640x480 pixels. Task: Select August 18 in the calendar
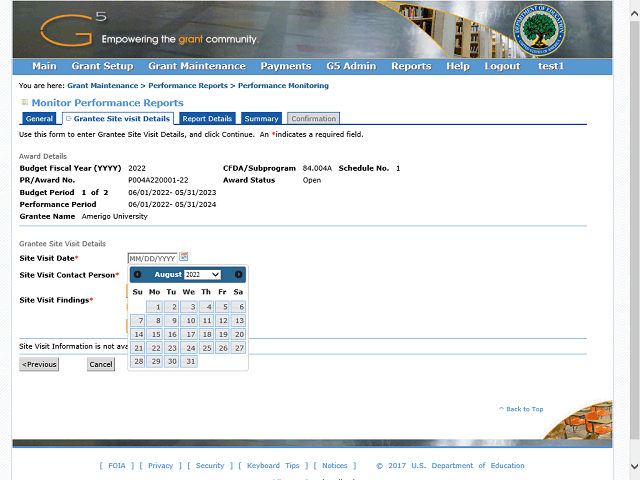coord(206,334)
